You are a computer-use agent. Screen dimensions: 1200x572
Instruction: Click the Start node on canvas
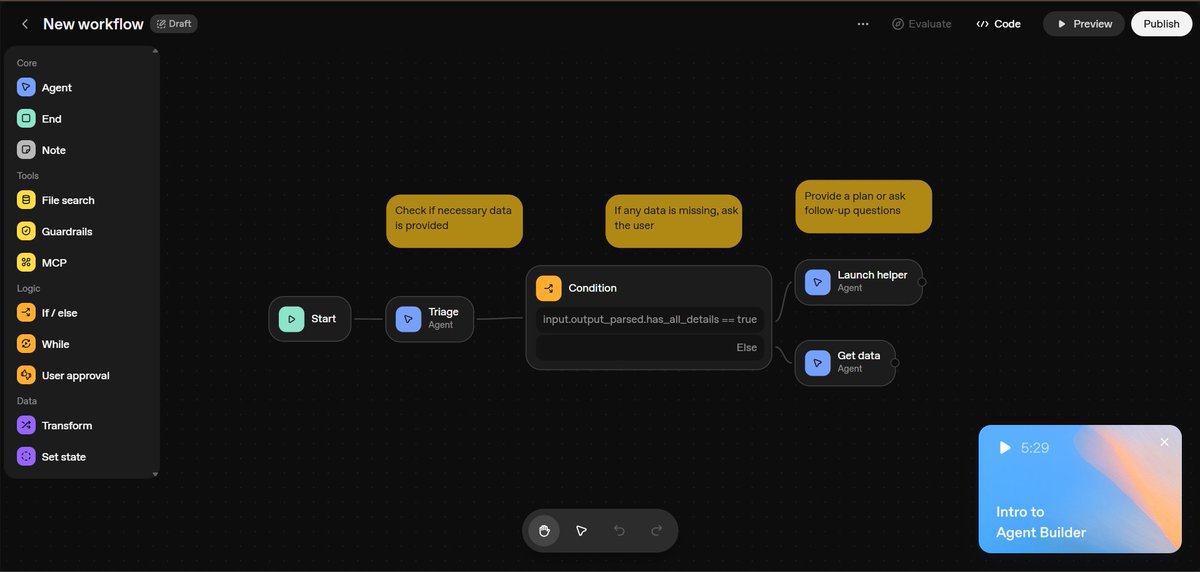310,319
